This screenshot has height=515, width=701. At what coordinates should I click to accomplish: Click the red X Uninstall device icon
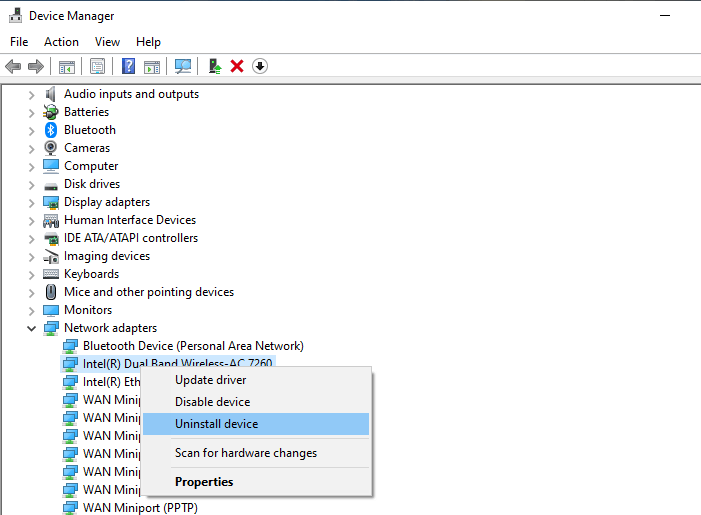(237, 66)
